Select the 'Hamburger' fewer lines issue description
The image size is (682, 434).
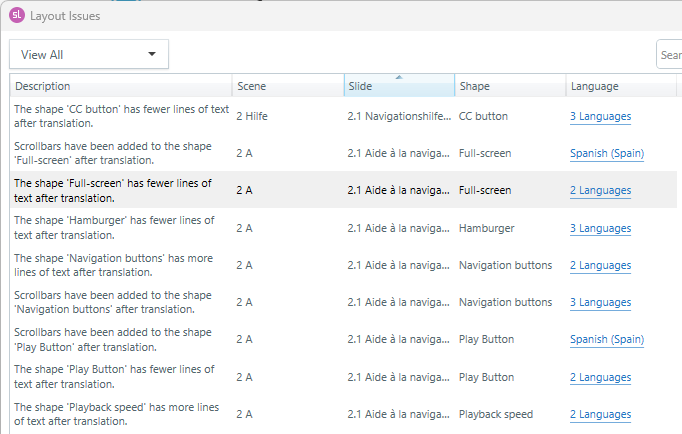coord(113,228)
